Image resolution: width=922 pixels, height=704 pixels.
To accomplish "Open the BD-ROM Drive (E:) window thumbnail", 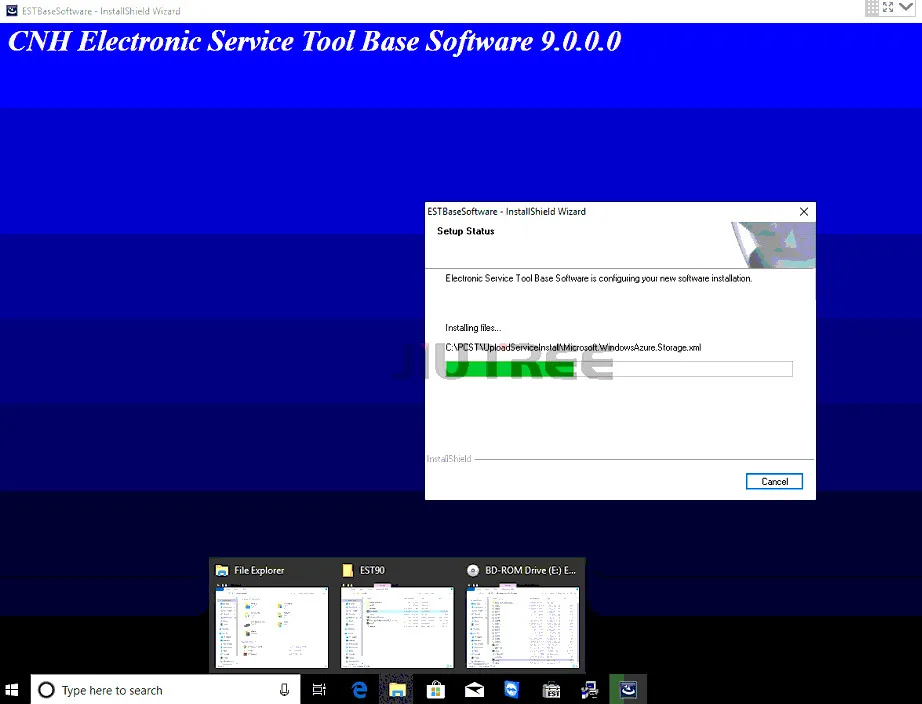I will point(523,627).
